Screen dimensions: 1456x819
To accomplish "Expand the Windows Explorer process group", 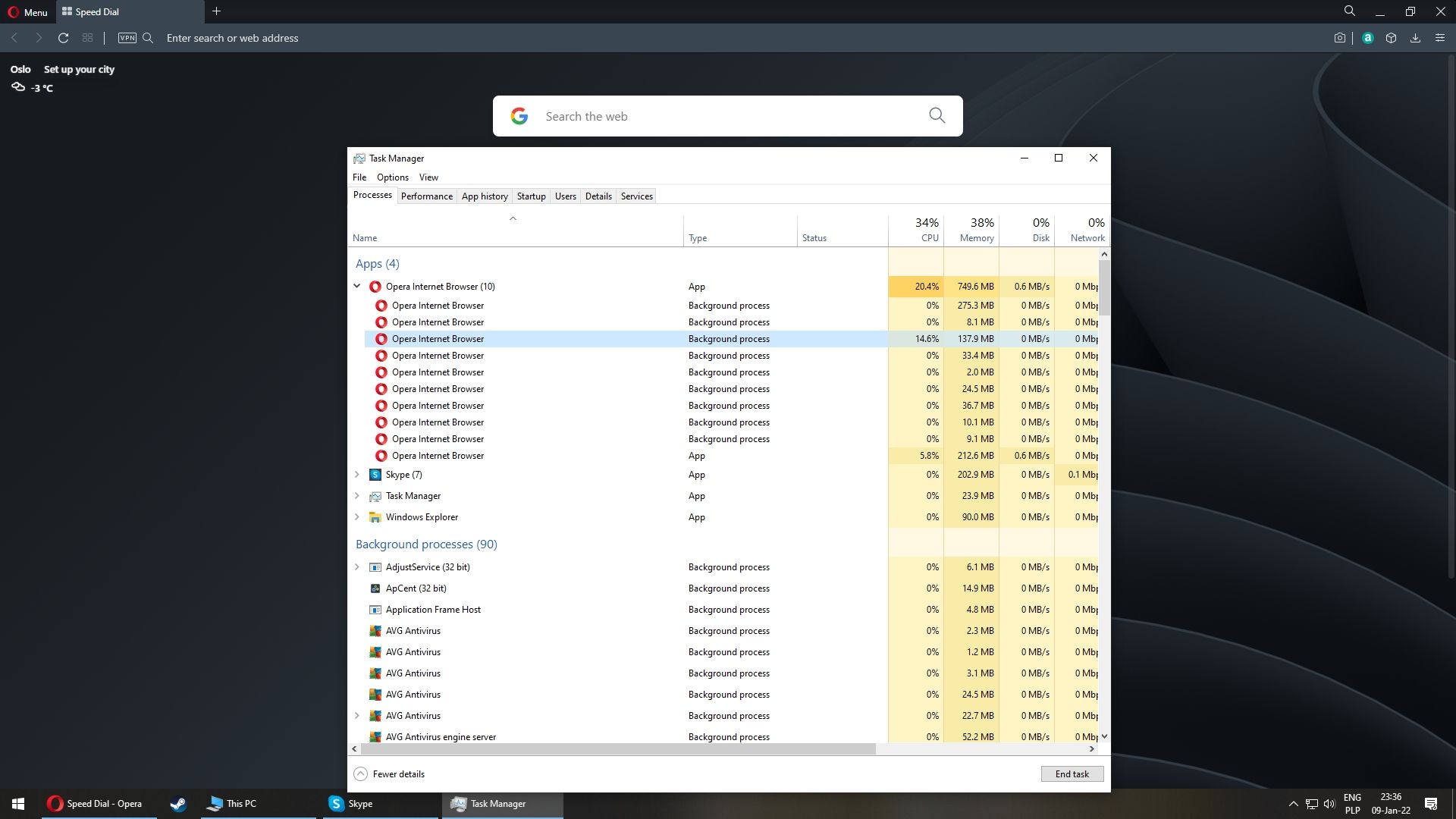I will (357, 517).
